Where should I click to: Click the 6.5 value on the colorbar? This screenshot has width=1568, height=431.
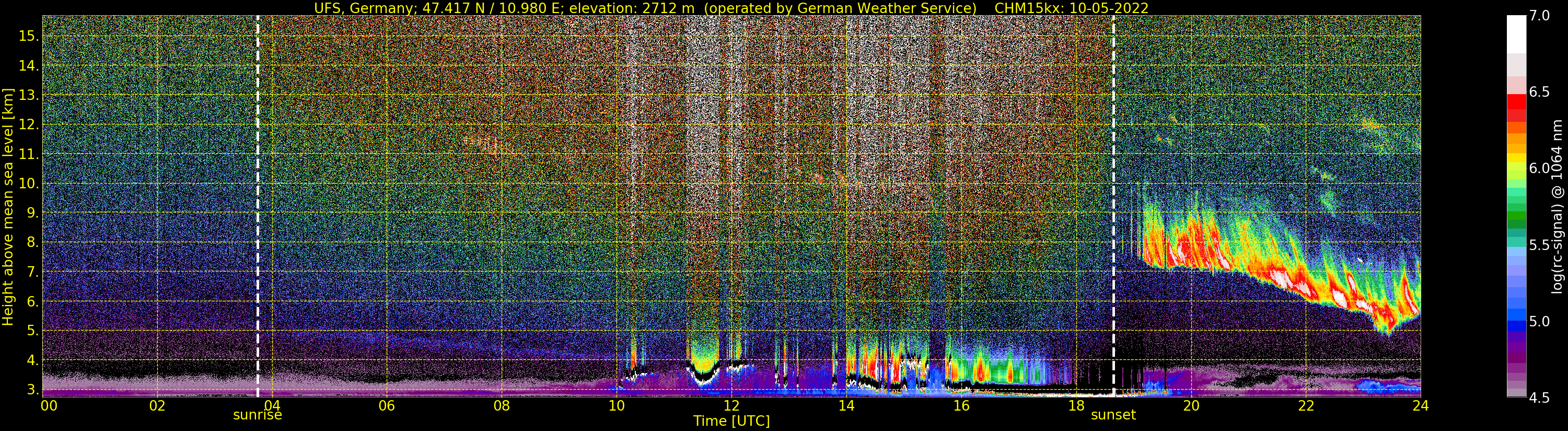click(x=1539, y=92)
